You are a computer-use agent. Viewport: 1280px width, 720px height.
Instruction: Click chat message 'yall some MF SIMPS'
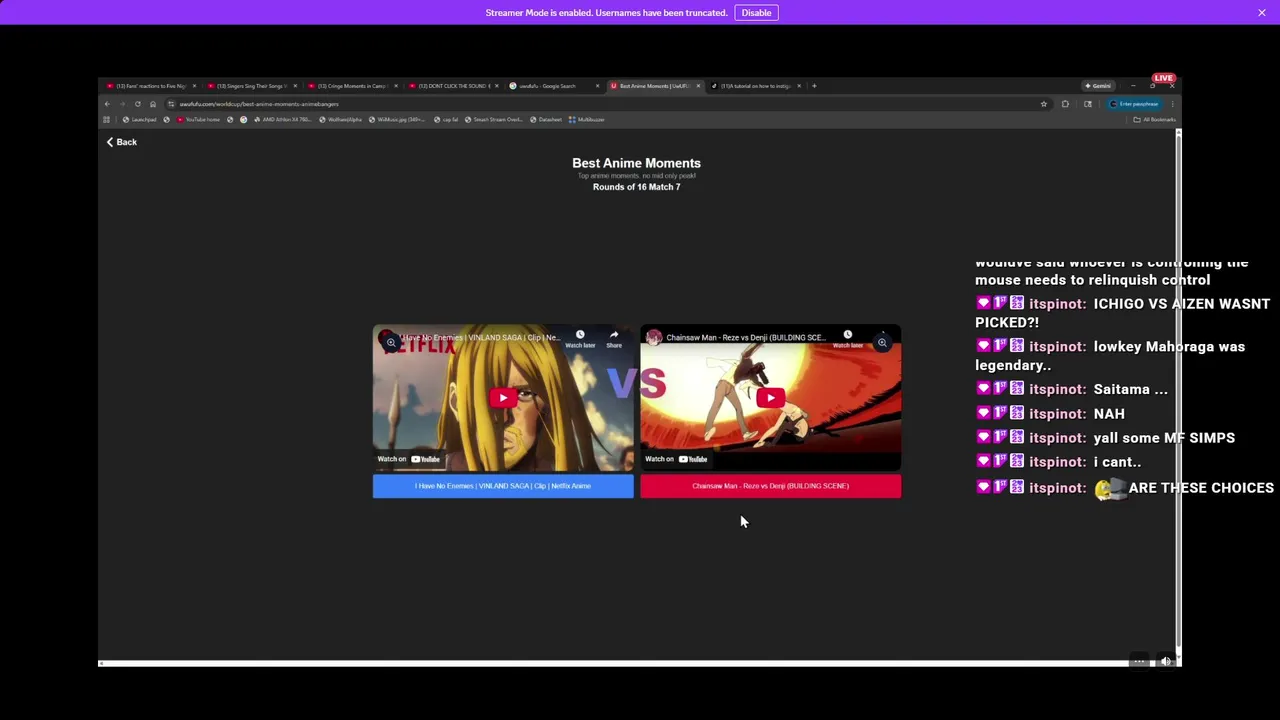pos(1164,438)
